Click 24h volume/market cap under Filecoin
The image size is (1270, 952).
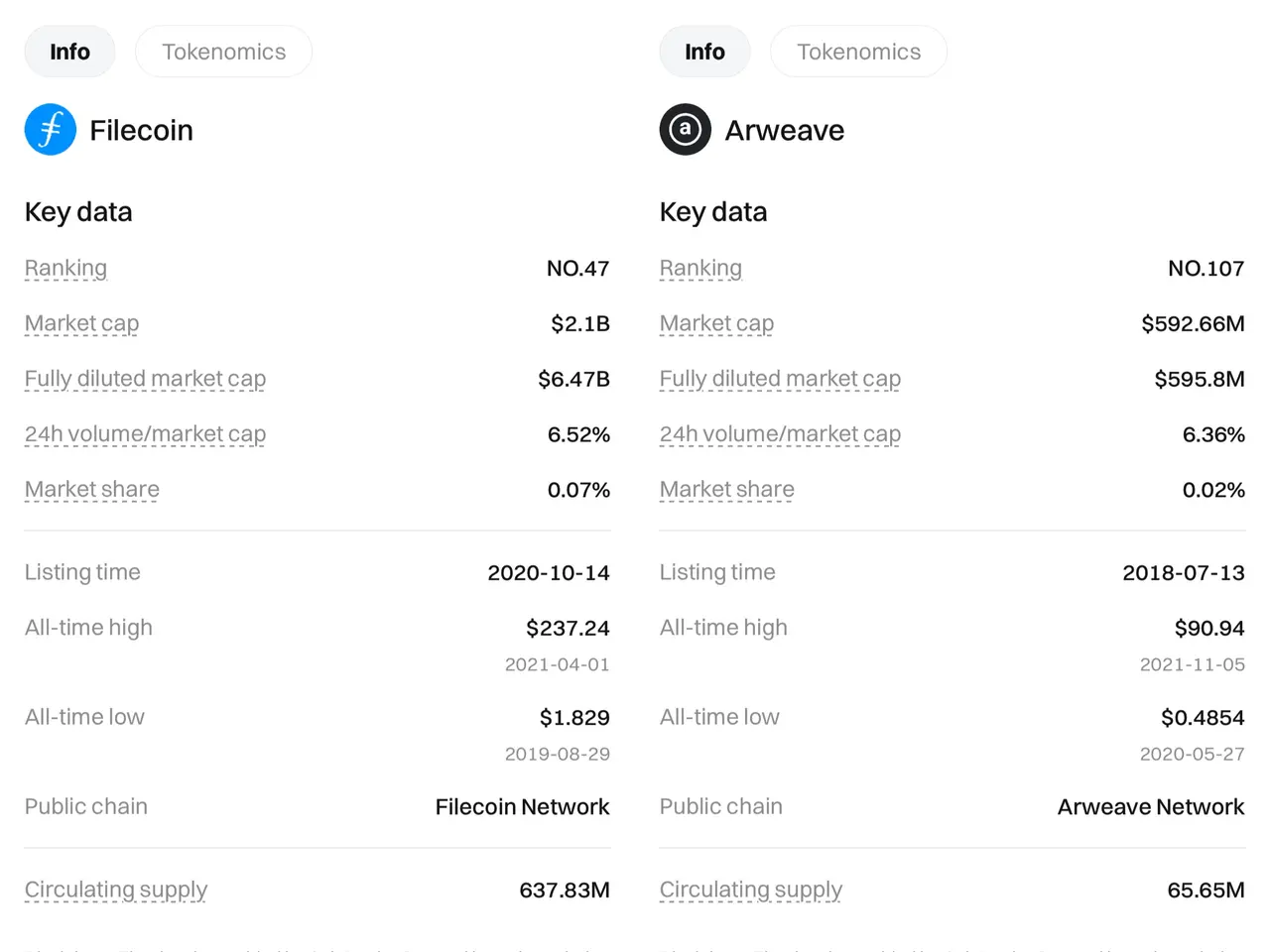145,434
